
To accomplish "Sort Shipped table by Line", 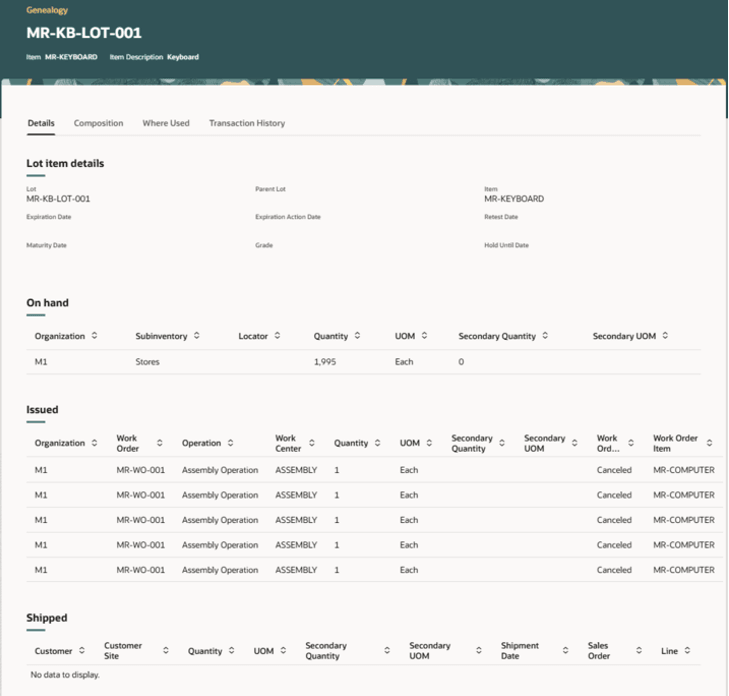I will (x=687, y=650).
